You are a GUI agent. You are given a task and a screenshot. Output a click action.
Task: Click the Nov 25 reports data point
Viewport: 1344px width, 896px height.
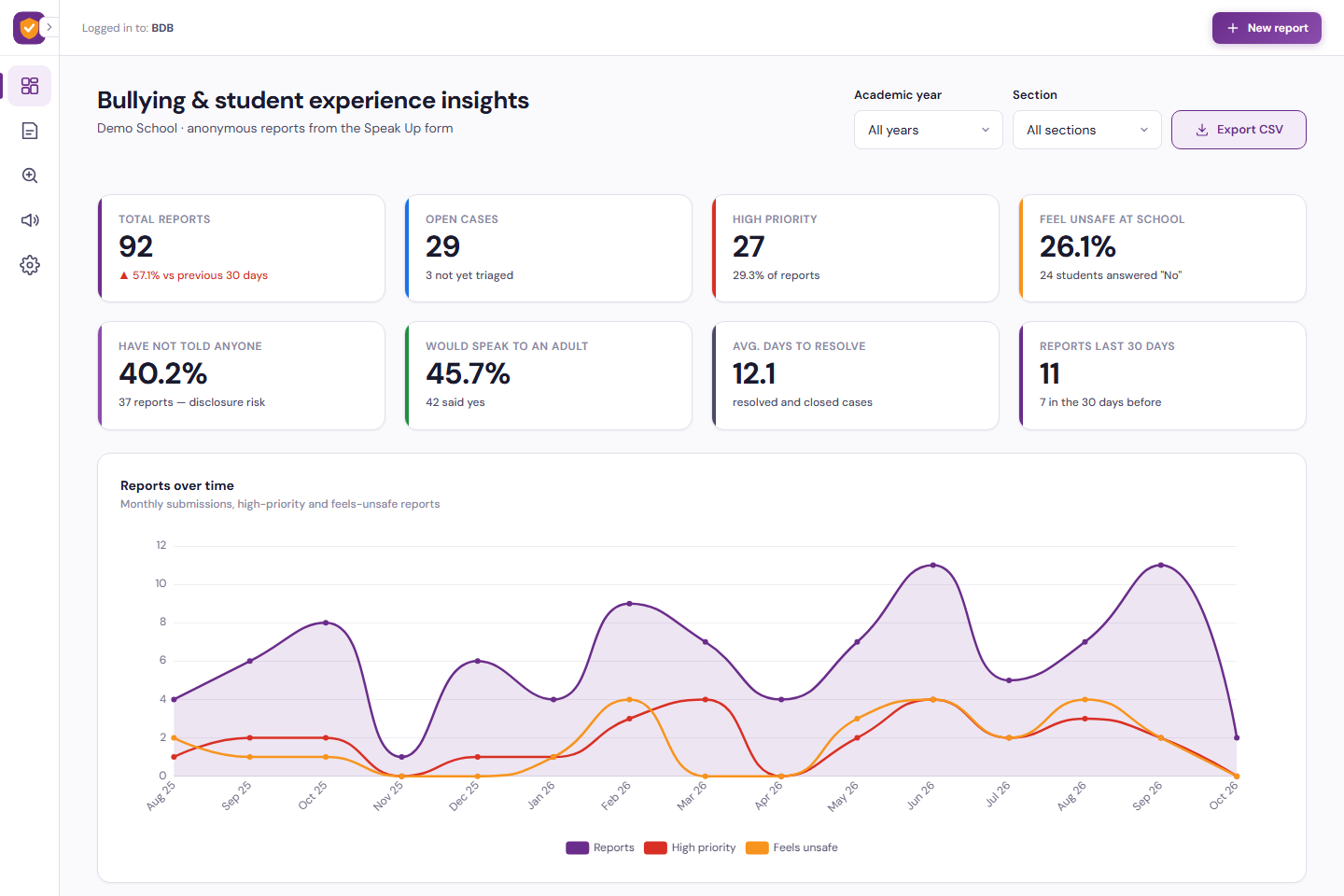[x=401, y=757]
